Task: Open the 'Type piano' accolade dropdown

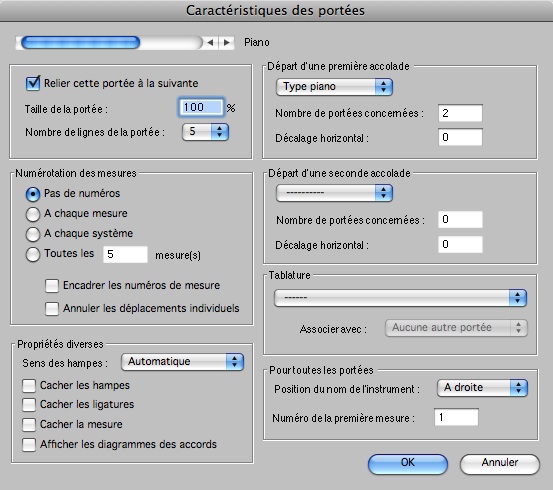Action: coord(334,87)
